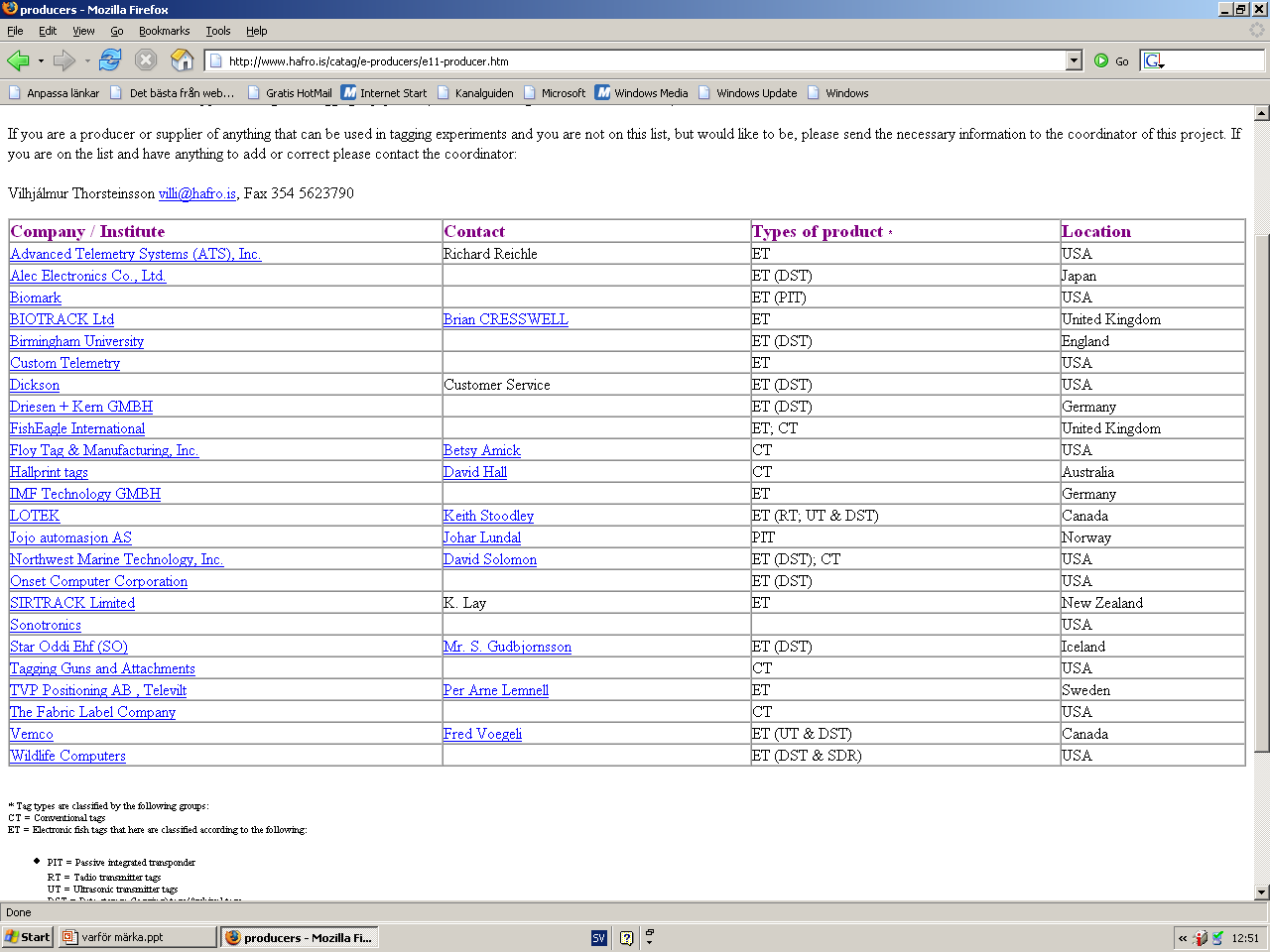
Task: Click the Betsy Amick contact link
Action: click(x=482, y=450)
